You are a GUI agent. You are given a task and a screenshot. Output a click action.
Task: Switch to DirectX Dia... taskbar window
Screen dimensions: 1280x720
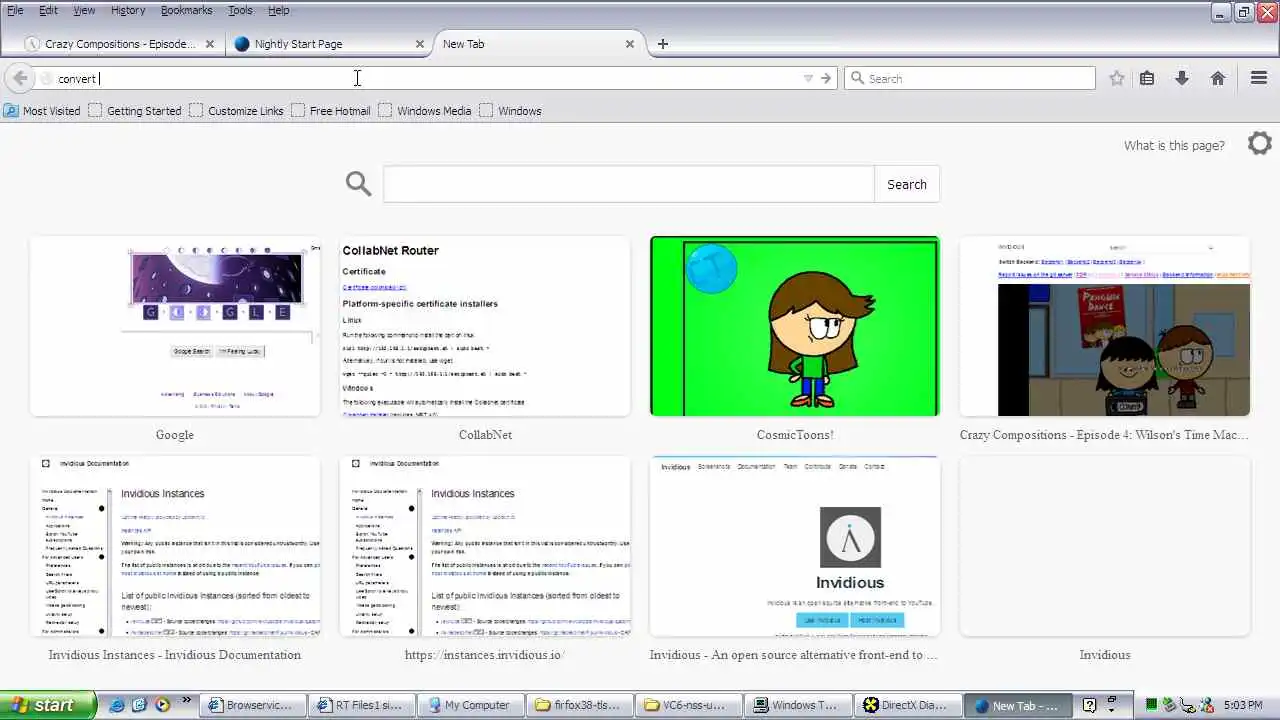point(906,705)
